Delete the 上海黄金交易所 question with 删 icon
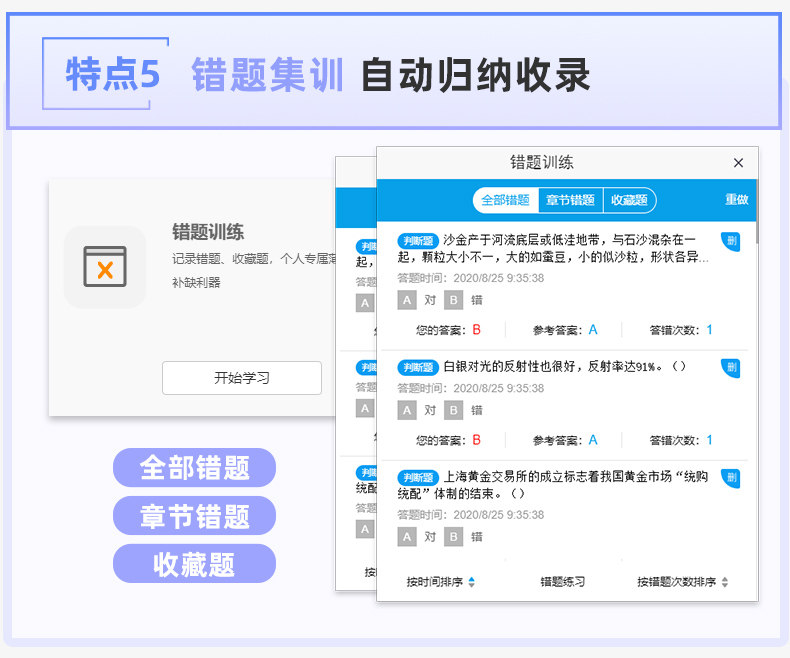The image size is (790, 658). tap(731, 478)
